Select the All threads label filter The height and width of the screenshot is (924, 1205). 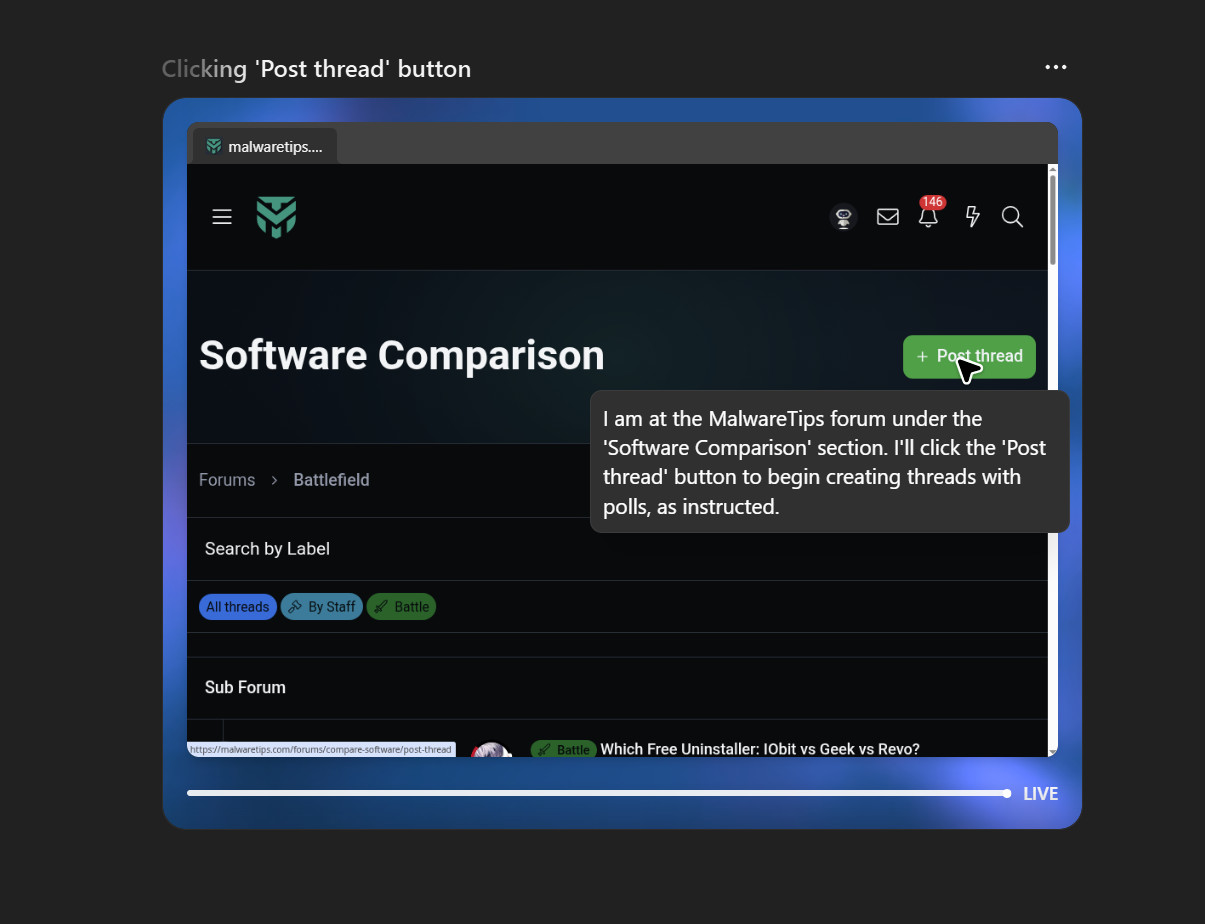(x=238, y=607)
